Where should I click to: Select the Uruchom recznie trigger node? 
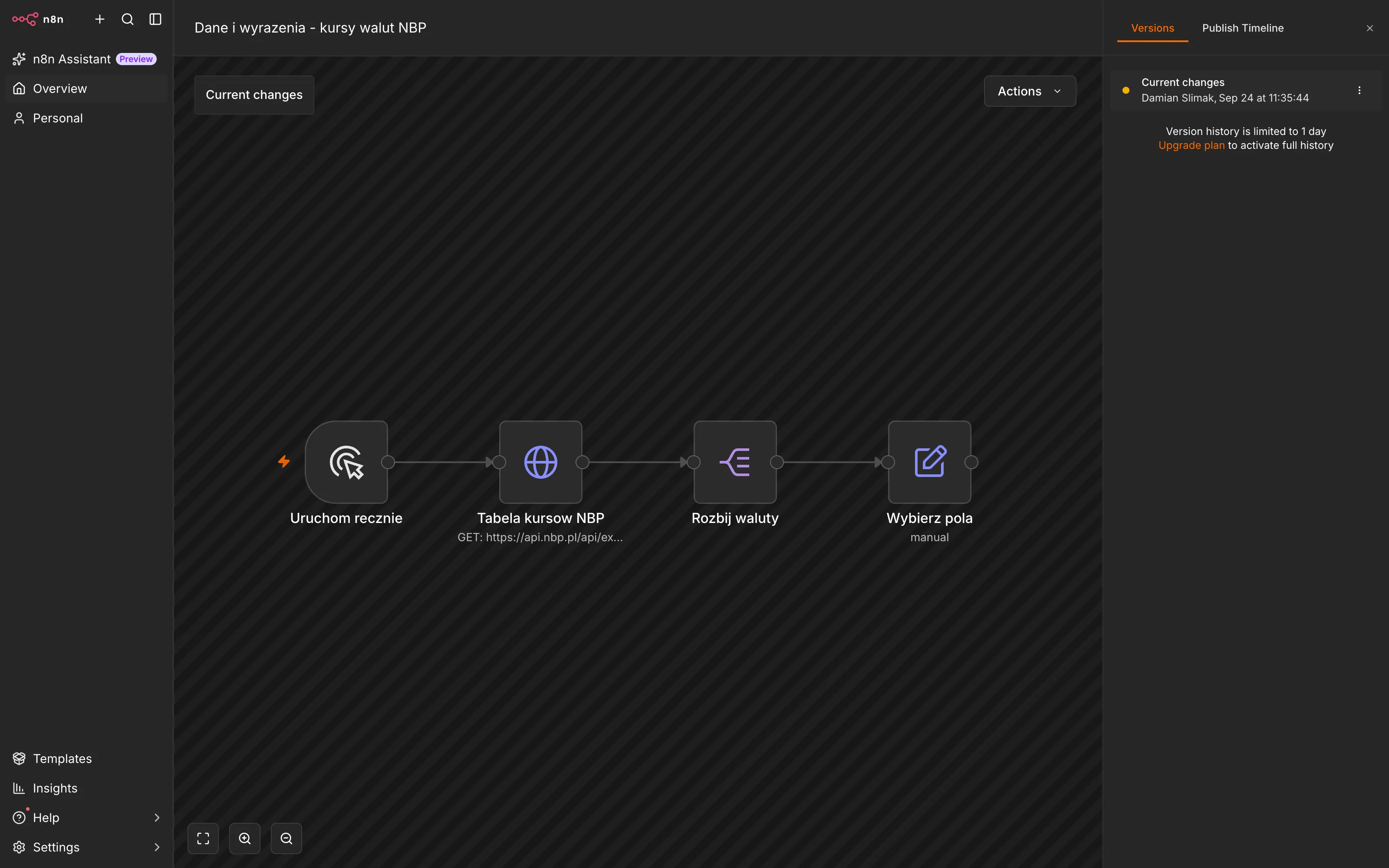346,462
